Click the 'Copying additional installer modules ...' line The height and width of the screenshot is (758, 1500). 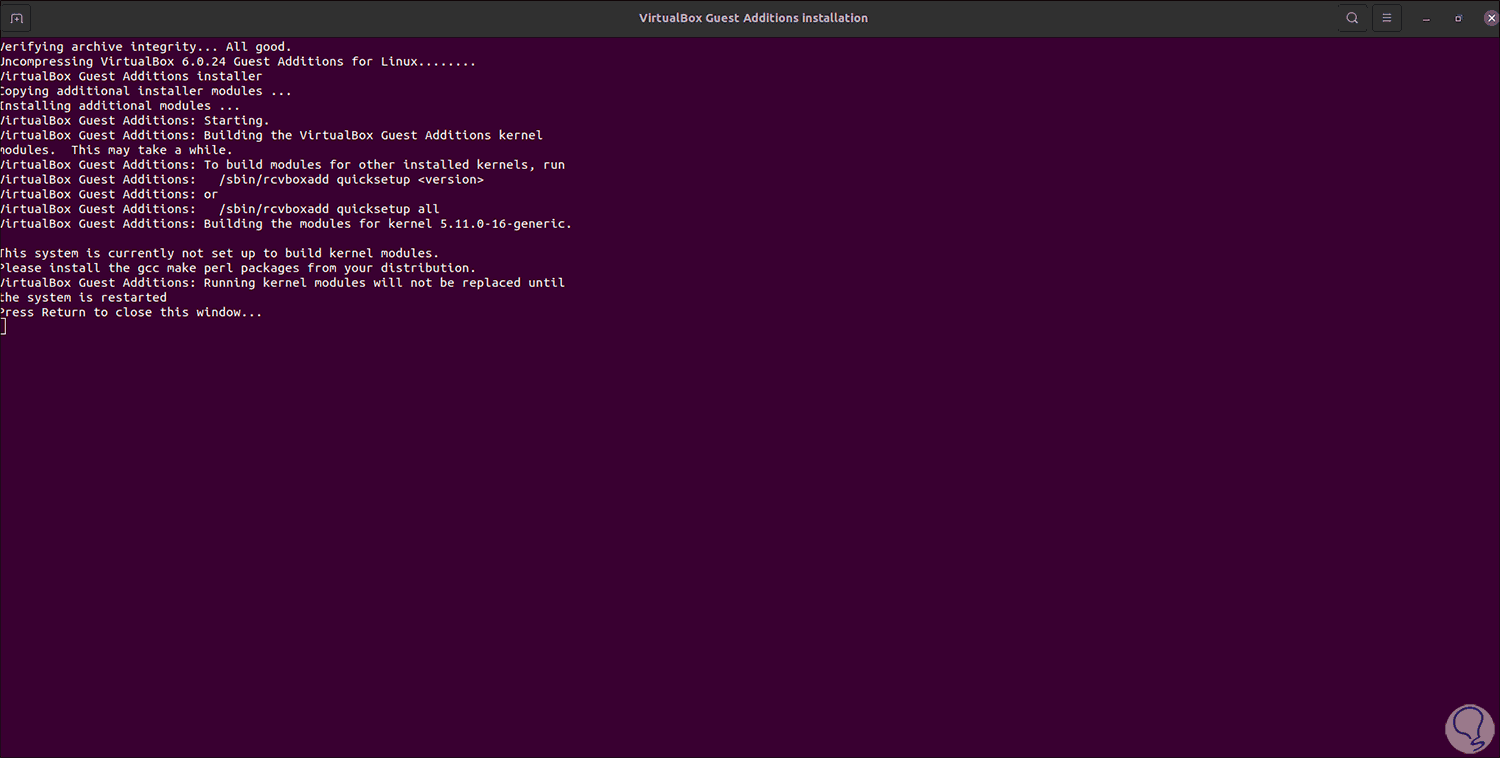[x=146, y=91]
